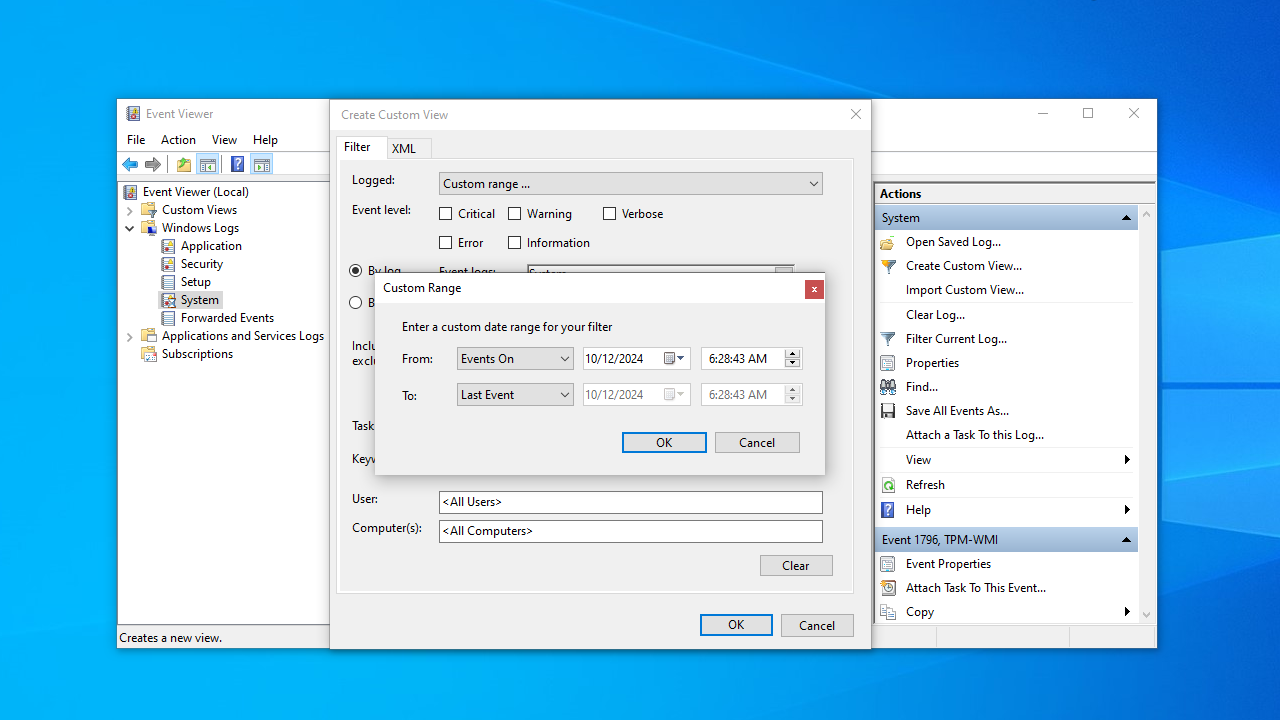Viewport: 1280px width, 720px height.
Task: Check the Critical event level checkbox
Action: pos(446,214)
